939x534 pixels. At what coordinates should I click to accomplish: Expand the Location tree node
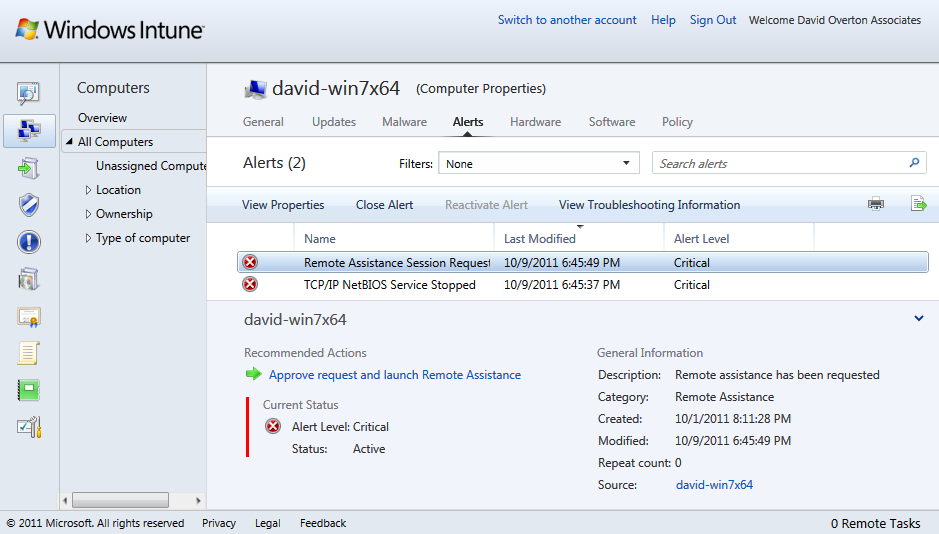[x=88, y=190]
